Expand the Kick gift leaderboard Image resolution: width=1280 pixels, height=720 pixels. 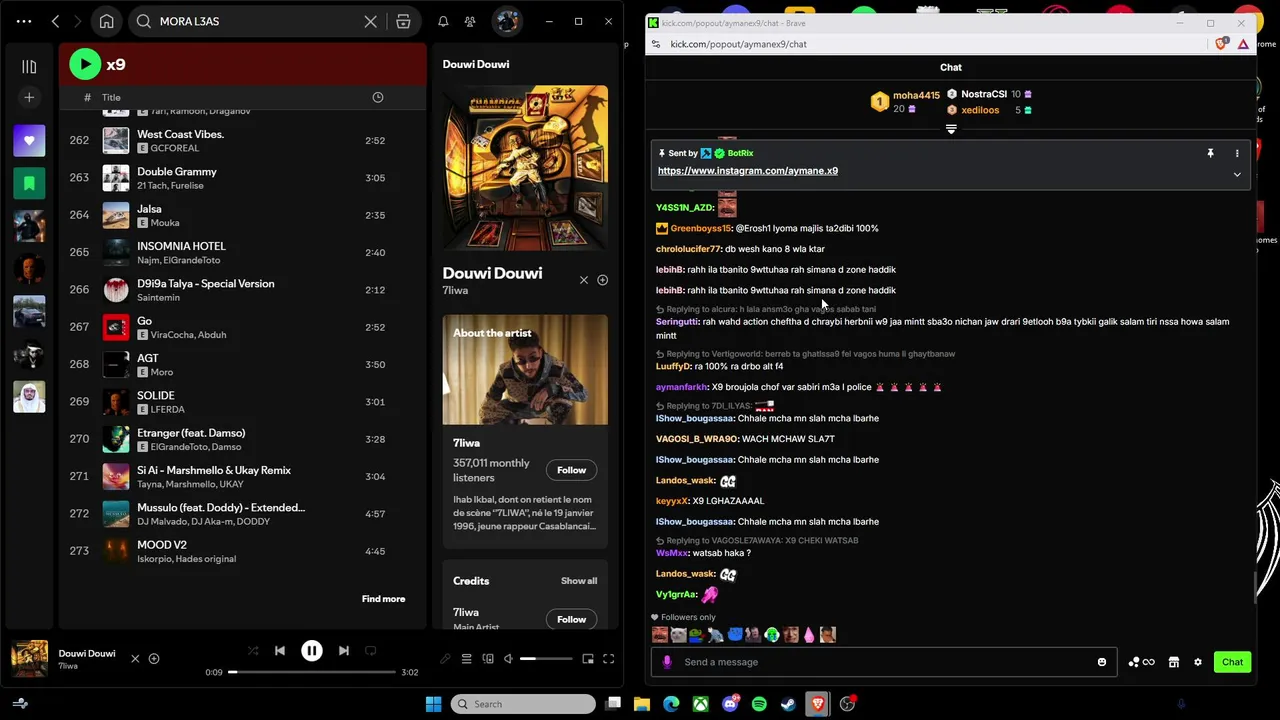coord(951,129)
